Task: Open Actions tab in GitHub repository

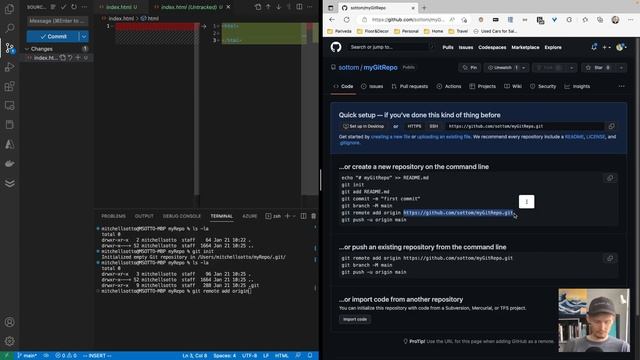Action: pyautogui.click(x=449, y=87)
